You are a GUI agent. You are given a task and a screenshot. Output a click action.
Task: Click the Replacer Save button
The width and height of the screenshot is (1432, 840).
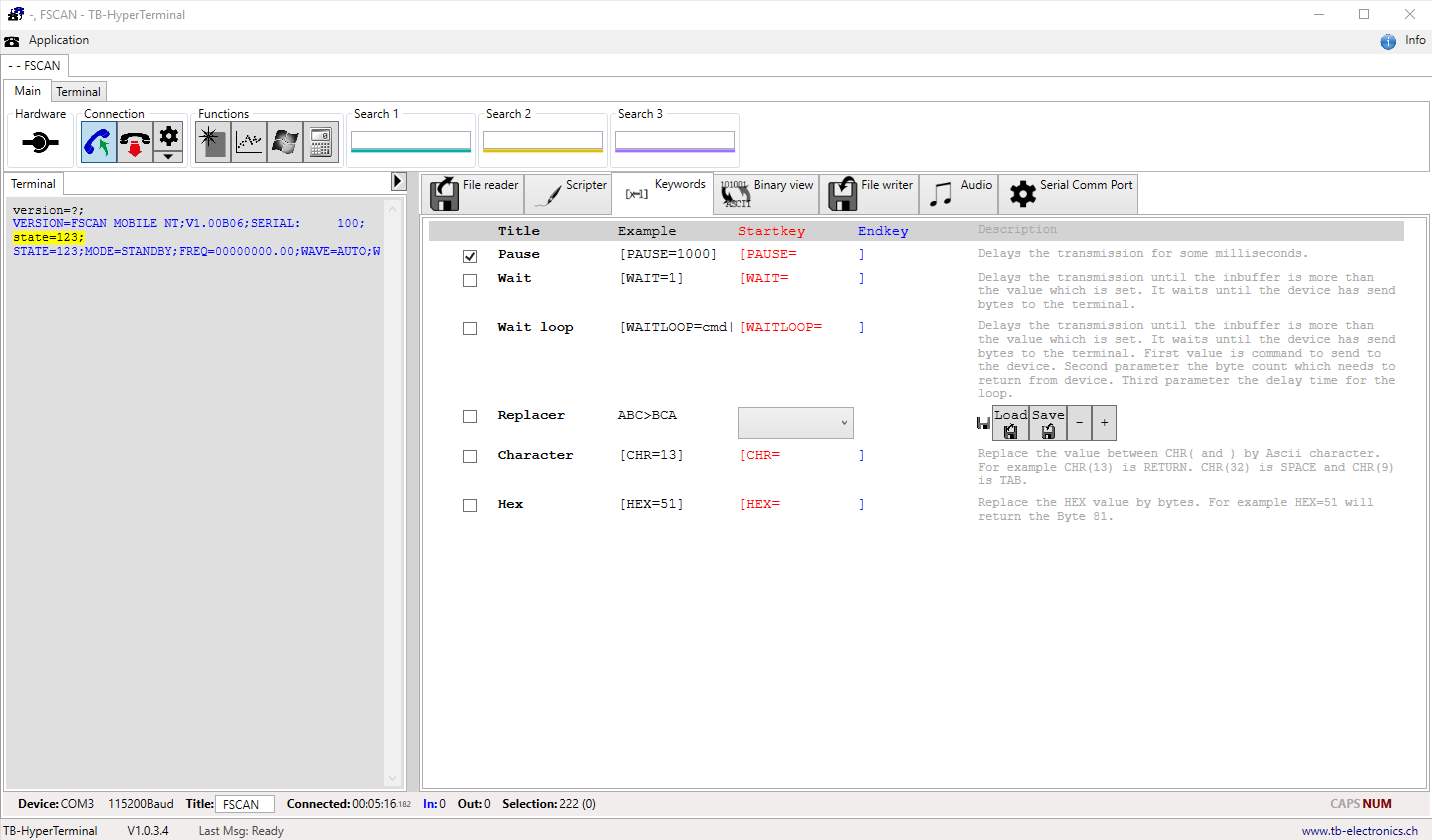coord(1048,423)
